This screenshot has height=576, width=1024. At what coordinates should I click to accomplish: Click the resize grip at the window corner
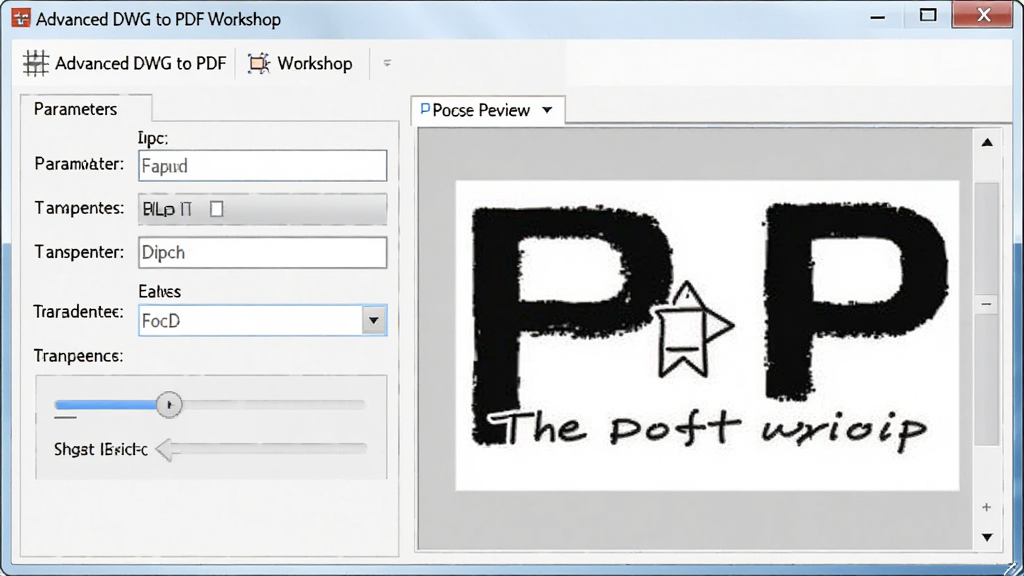[1013, 567]
